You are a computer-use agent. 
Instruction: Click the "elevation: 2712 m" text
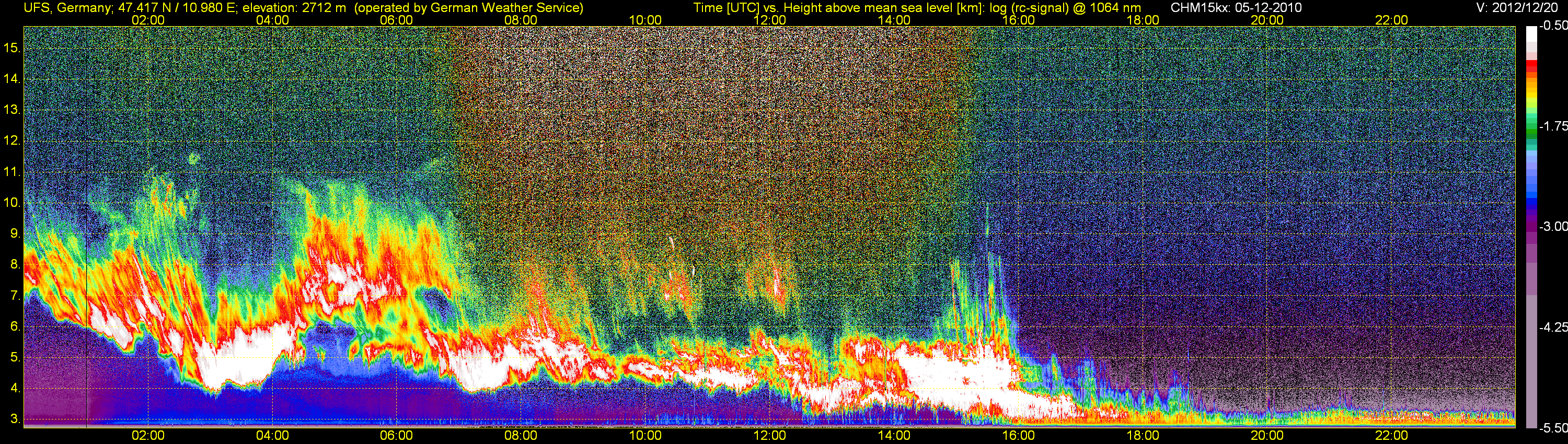coord(294,8)
